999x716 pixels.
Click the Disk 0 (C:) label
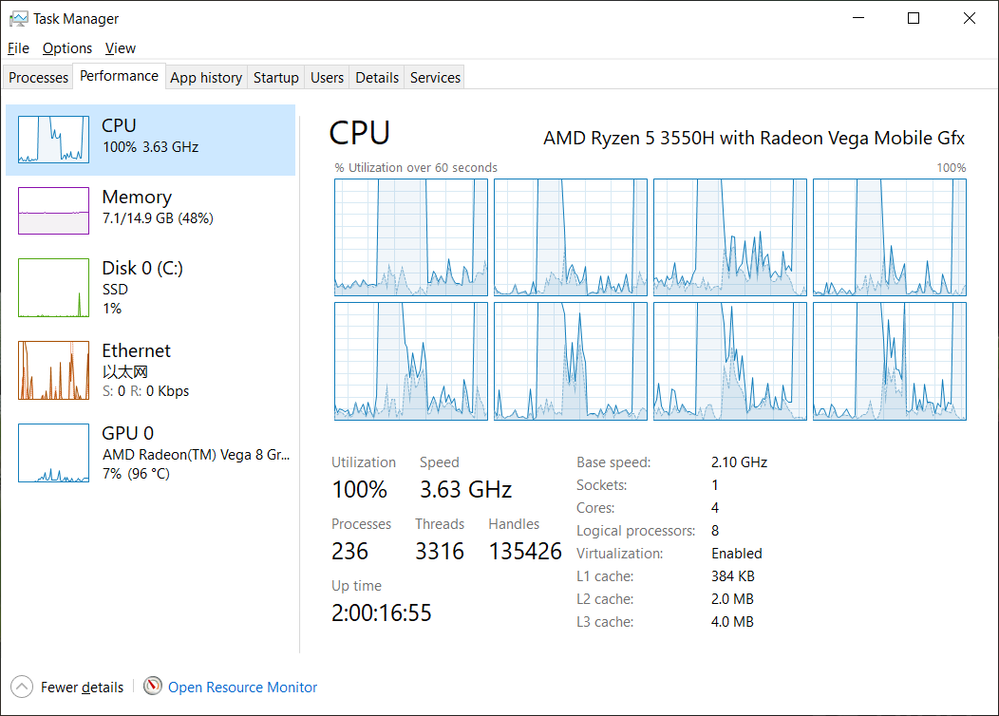tap(143, 268)
